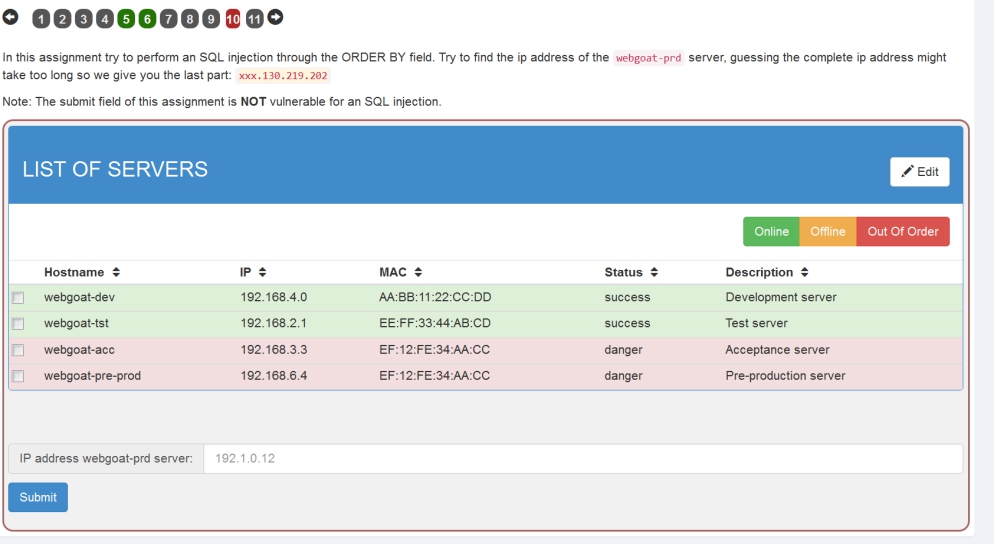Viewport: 995px width, 544px height.
Task: Click the Pre-production server description
Action: point(786,376)
